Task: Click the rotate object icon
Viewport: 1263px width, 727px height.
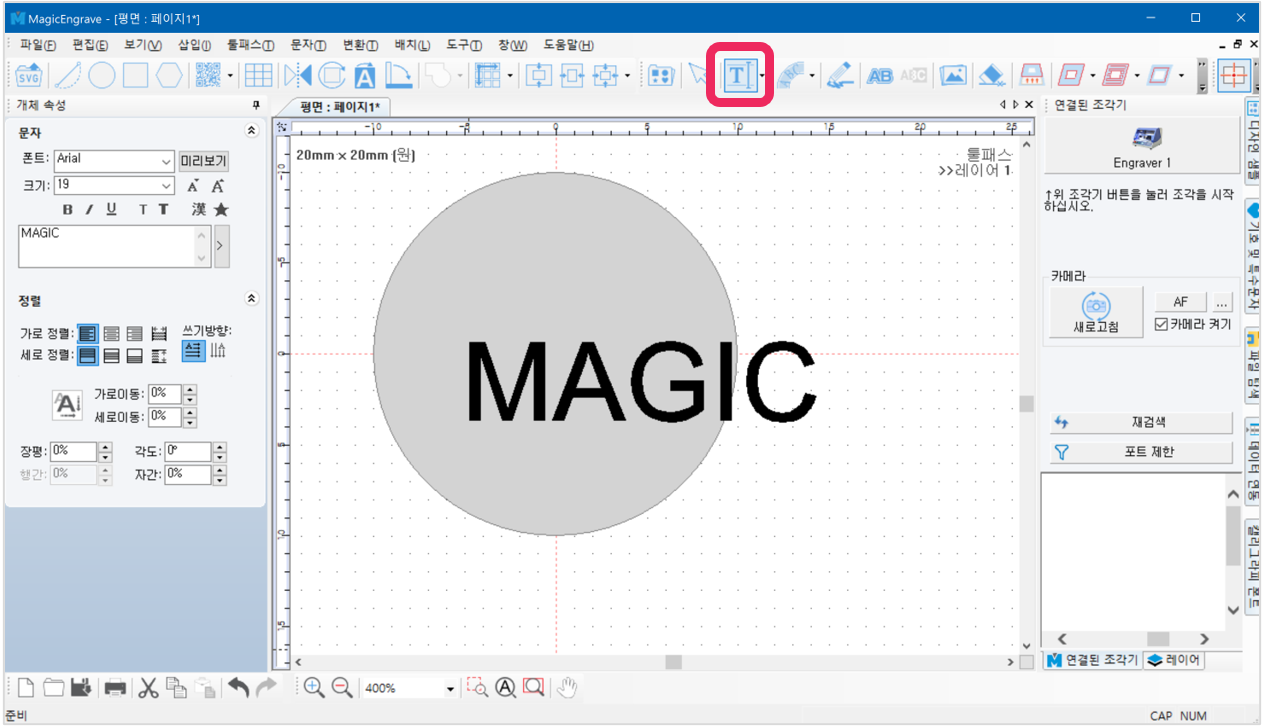Action: [331, 75]
